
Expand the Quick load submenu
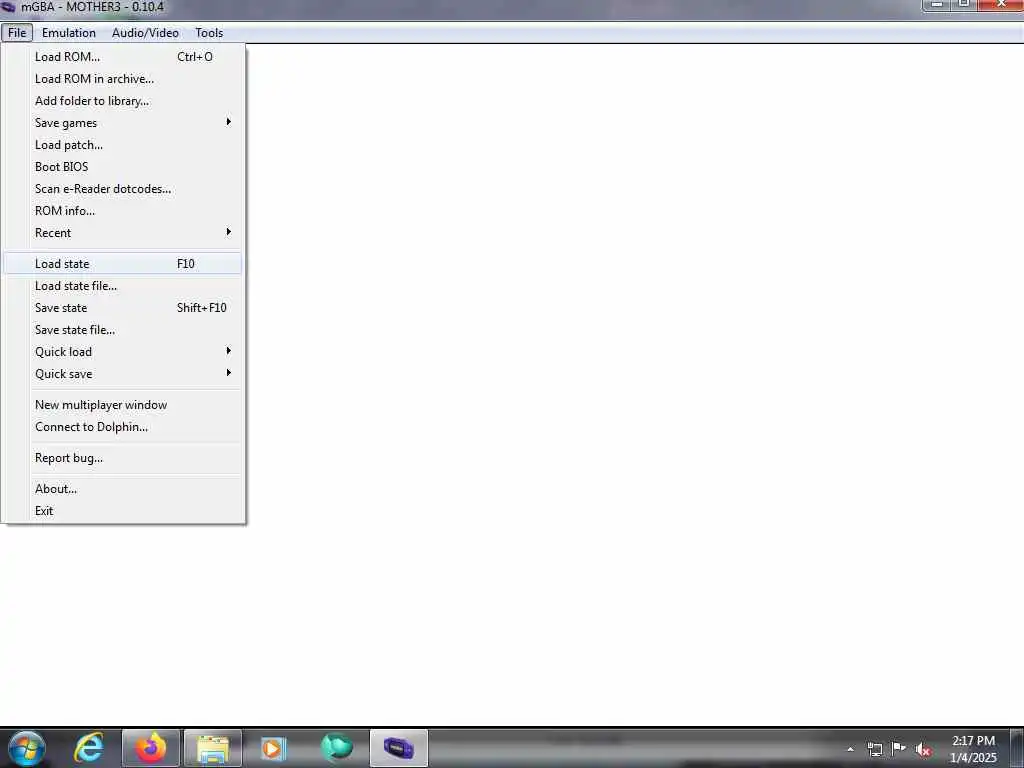tap(123, 352)
